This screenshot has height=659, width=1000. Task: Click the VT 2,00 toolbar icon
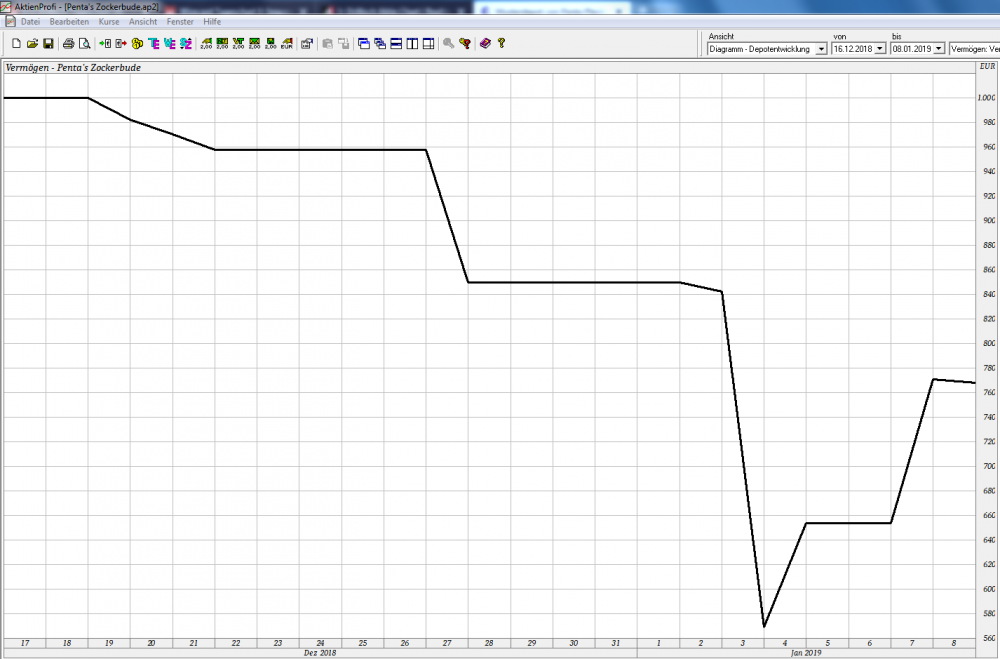pos(238,43)
